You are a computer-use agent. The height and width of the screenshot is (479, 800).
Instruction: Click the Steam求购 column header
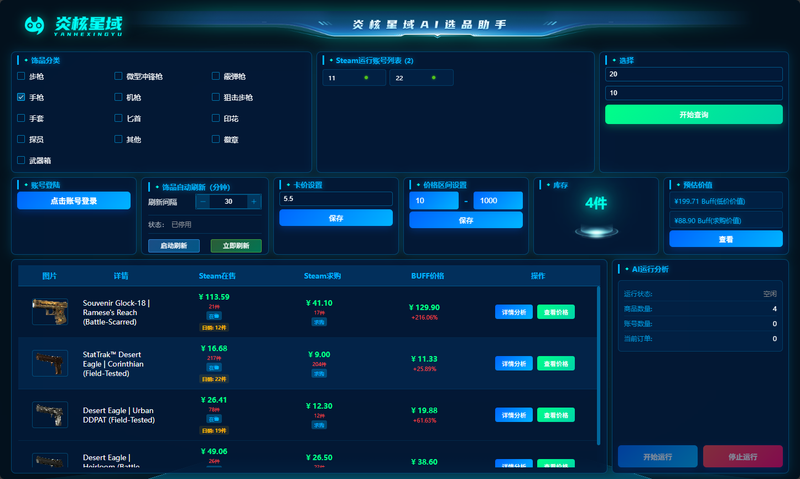tap(322, 275)
